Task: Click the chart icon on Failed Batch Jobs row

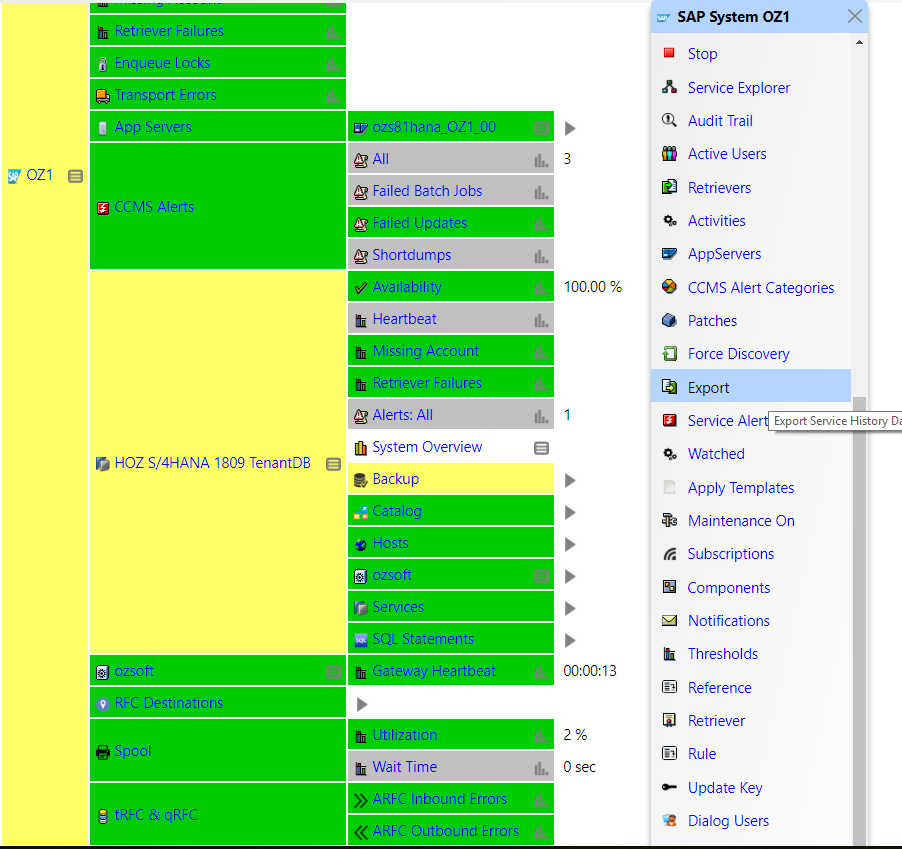Action: [541, 192]
